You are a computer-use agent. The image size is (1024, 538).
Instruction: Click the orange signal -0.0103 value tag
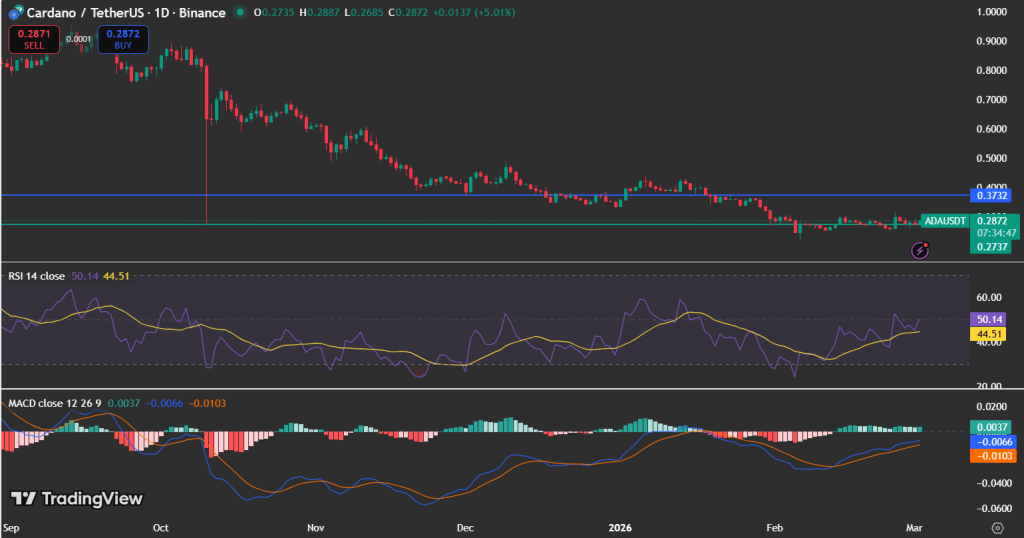993,456
